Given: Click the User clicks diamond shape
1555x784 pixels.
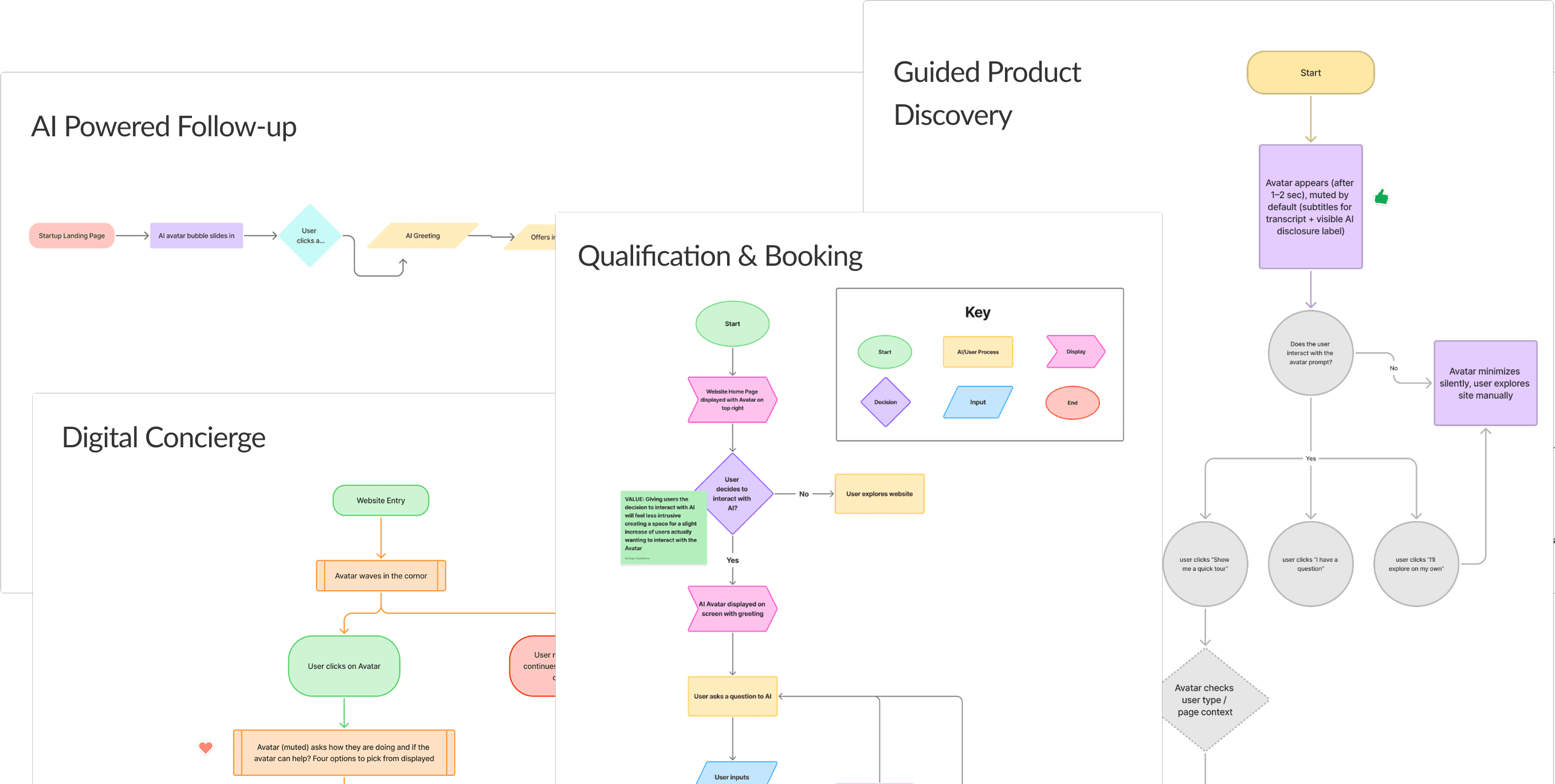Looking at the screenshot, I should pyautogui.click(x=309, y=235).
